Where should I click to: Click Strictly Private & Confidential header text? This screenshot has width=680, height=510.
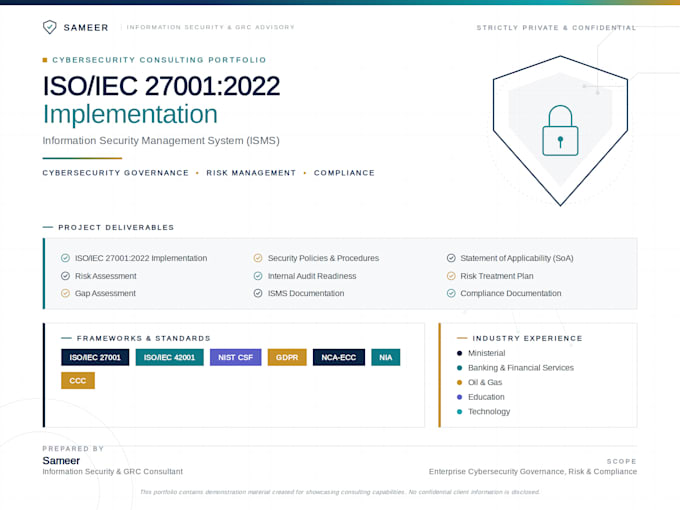[x=556, y=28]
